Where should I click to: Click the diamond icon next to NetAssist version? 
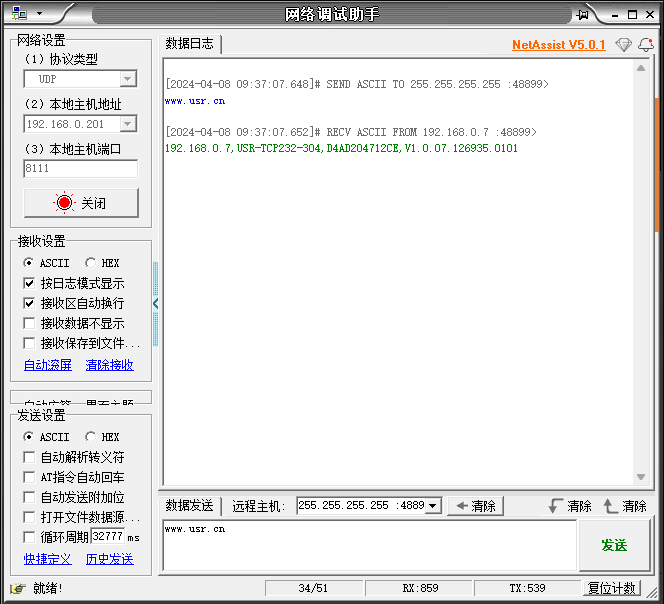click(x=623, y=45)
